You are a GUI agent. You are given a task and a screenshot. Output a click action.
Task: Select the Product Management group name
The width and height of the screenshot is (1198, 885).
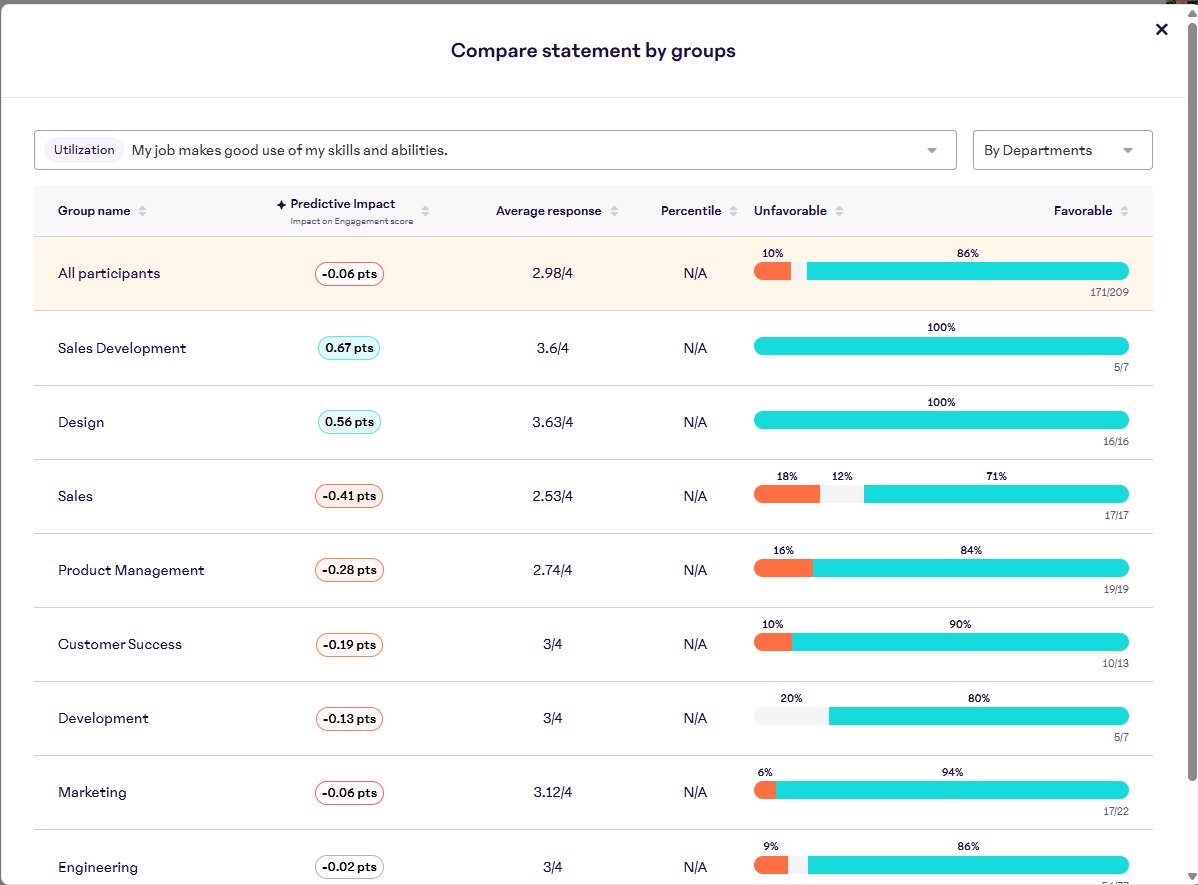pyautogui.click(x=131, y=570)
